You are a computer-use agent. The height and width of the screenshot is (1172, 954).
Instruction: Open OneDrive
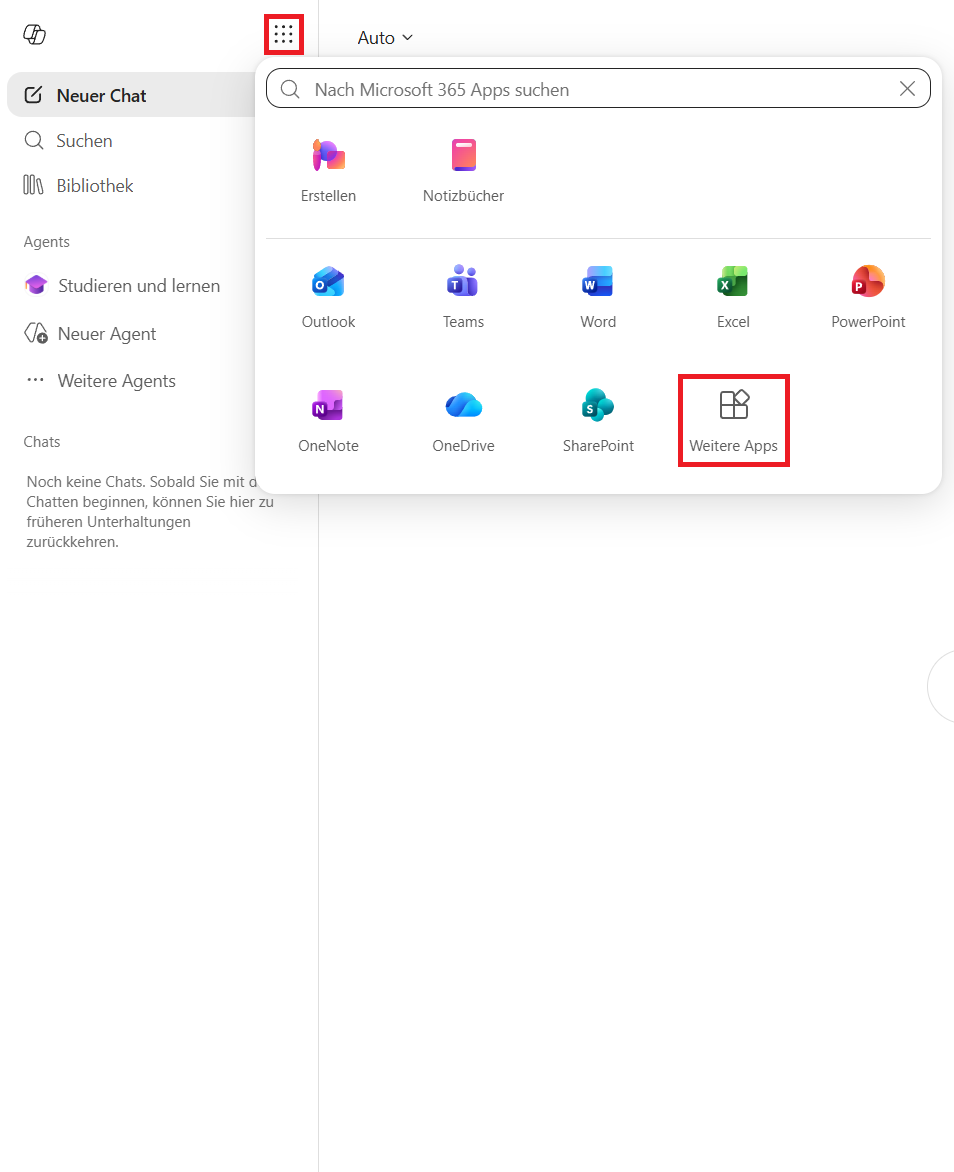464,421
